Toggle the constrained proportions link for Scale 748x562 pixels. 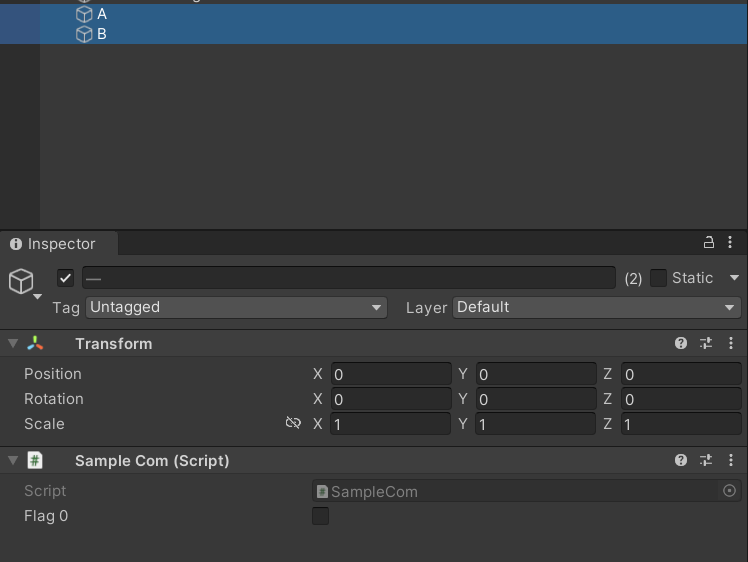(293, 423)
